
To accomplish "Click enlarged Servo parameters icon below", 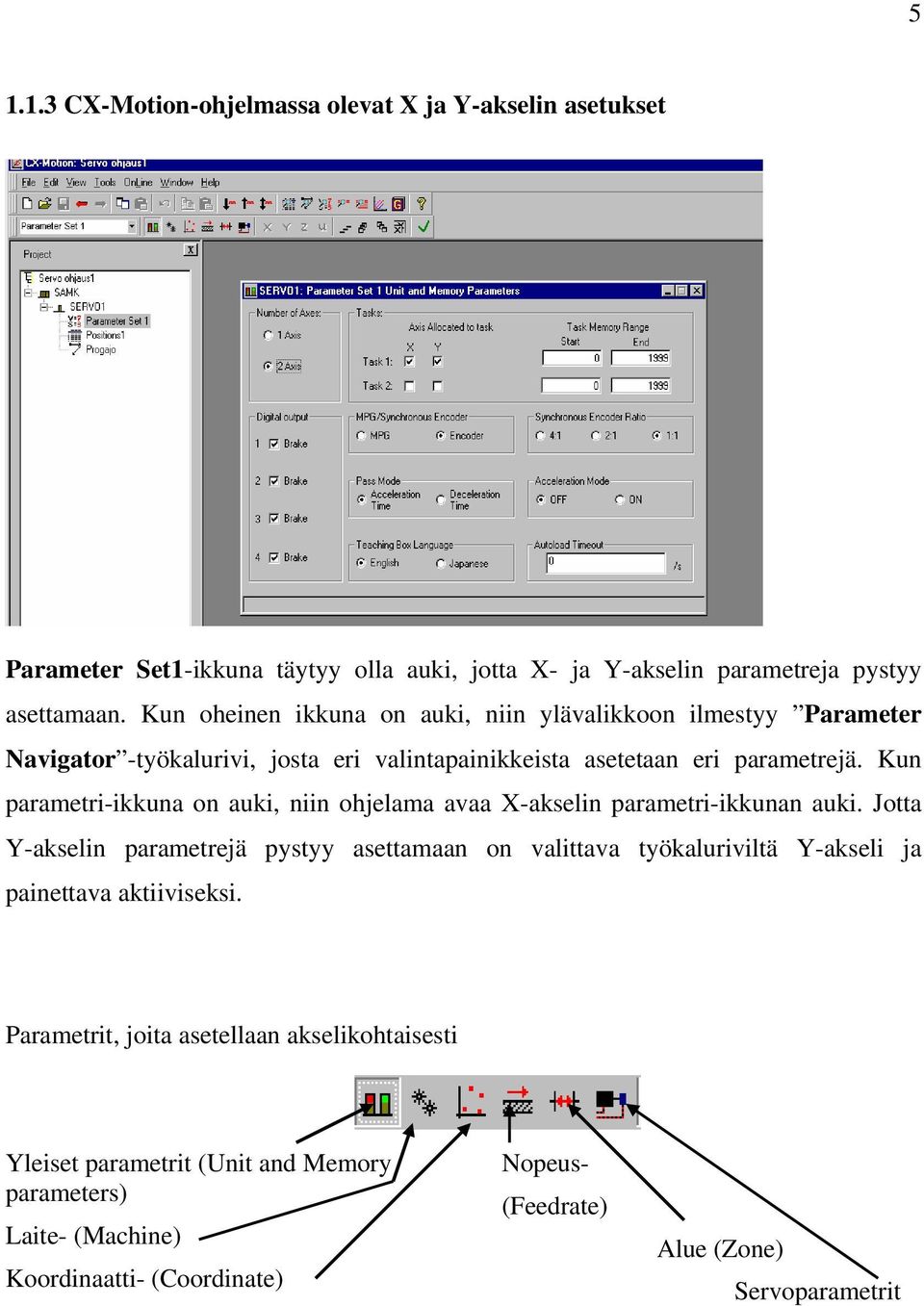I will tap(611, 1102).
